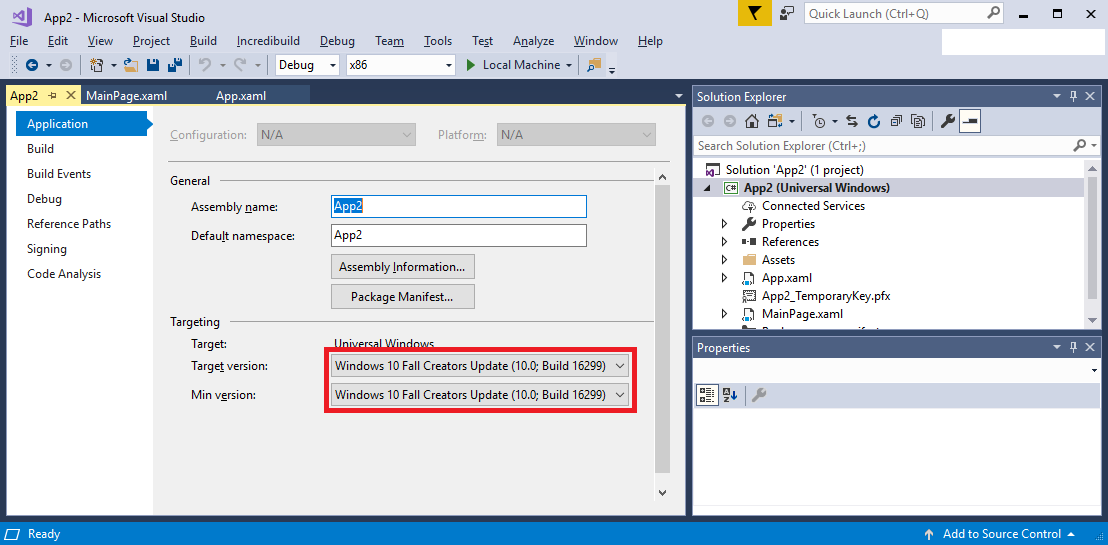Save the current file via single floppy icon
The height and width of the screenshot is (545, 1108).
coord(152,65)
